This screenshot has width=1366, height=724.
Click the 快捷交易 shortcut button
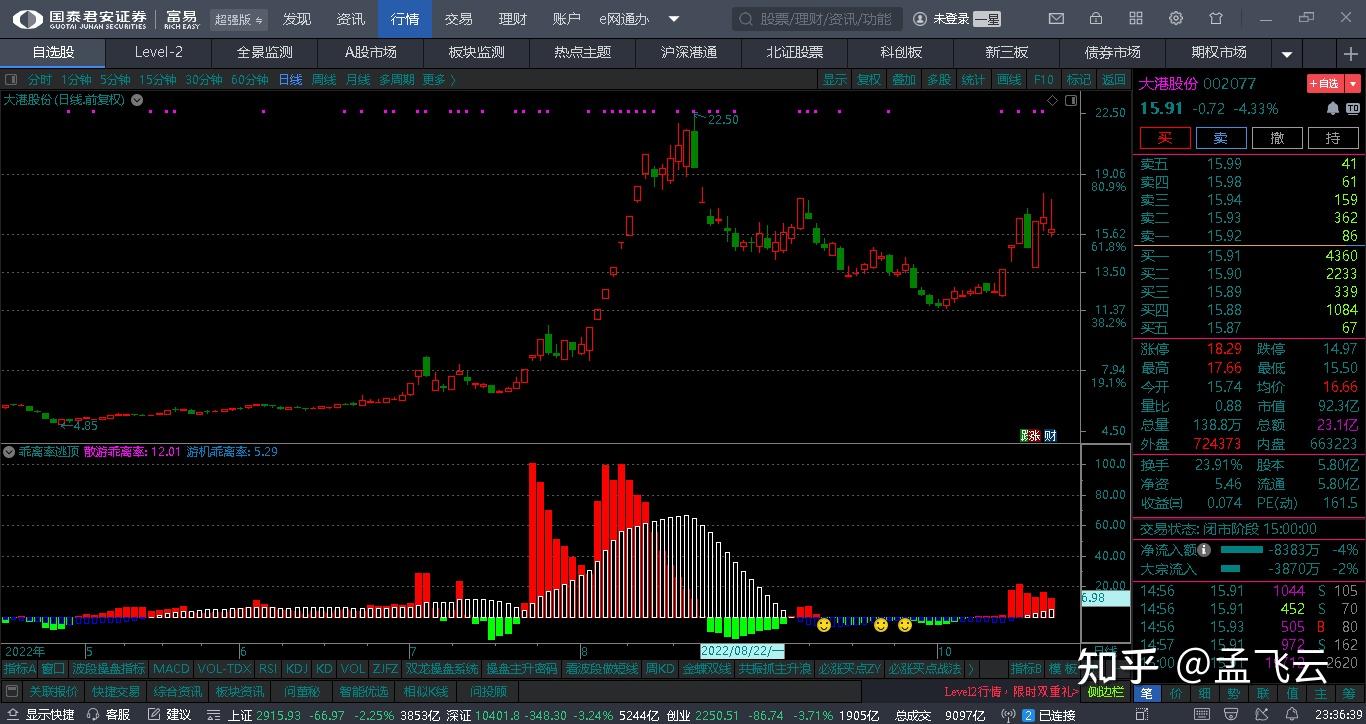tap(115, 691)
